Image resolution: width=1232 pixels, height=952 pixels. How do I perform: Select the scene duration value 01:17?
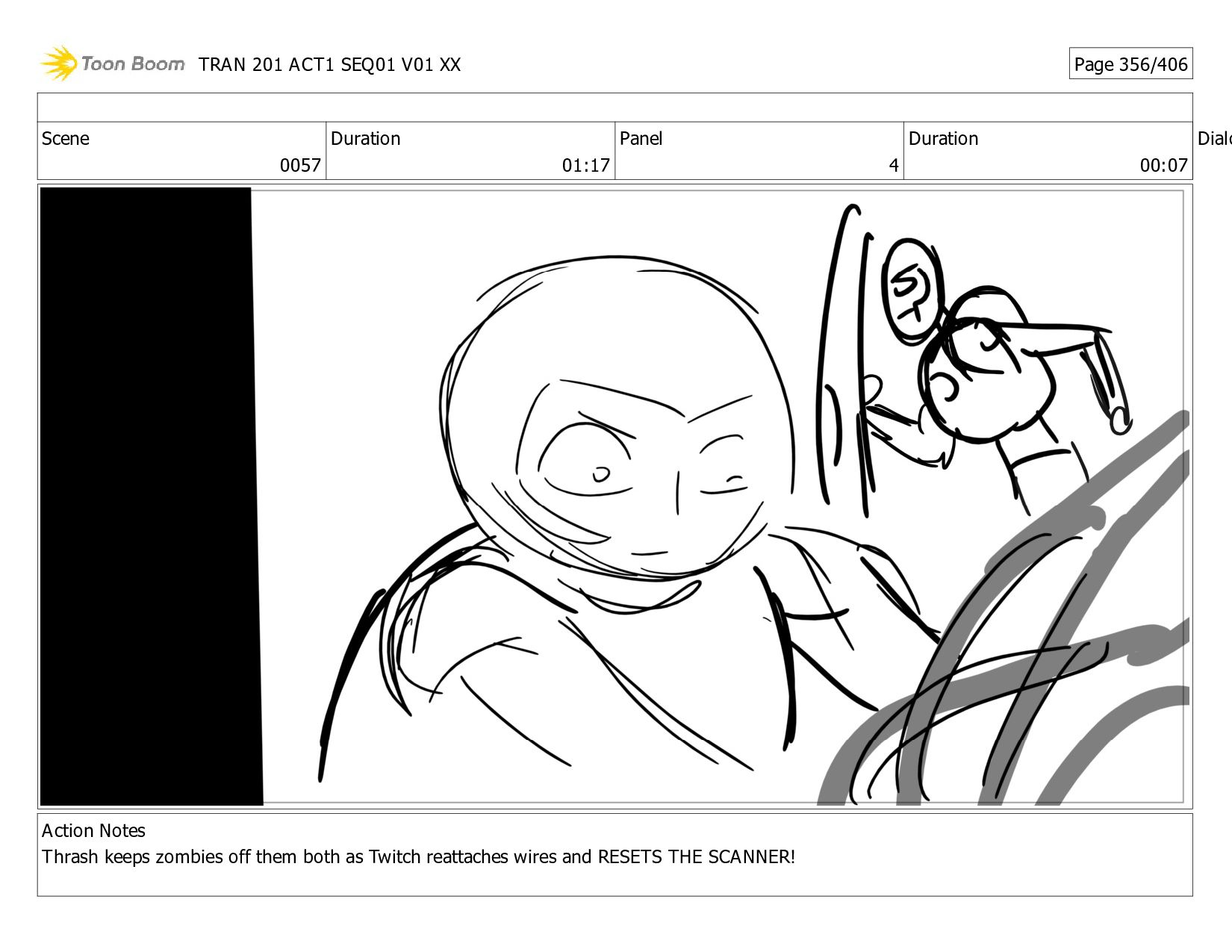coord(586,166)
